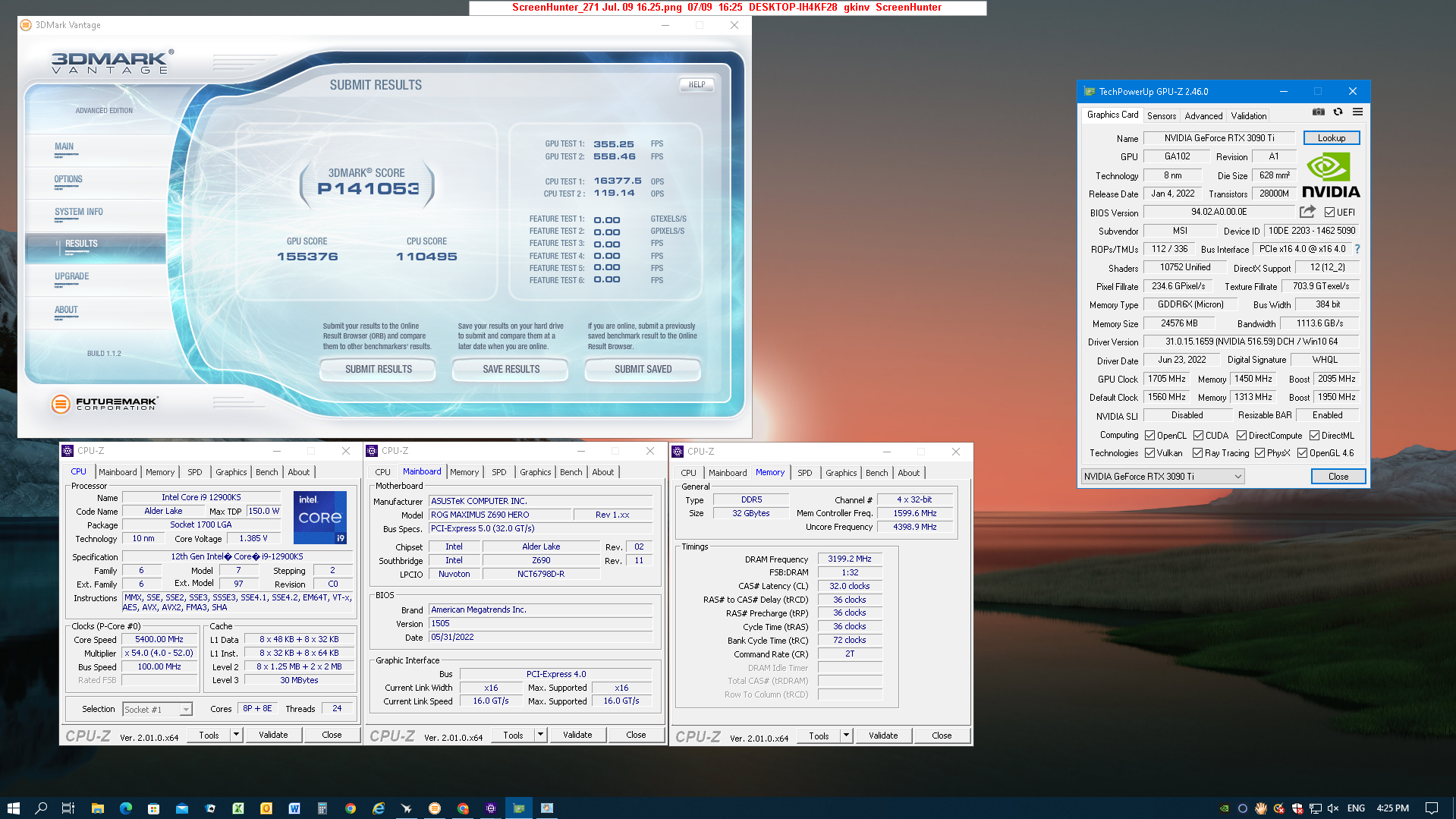Viewport: 1456px width, 819px height.
Task: Toggle the UEFI checkbox in GPU-Z
Action: [x=1330, y=213]
